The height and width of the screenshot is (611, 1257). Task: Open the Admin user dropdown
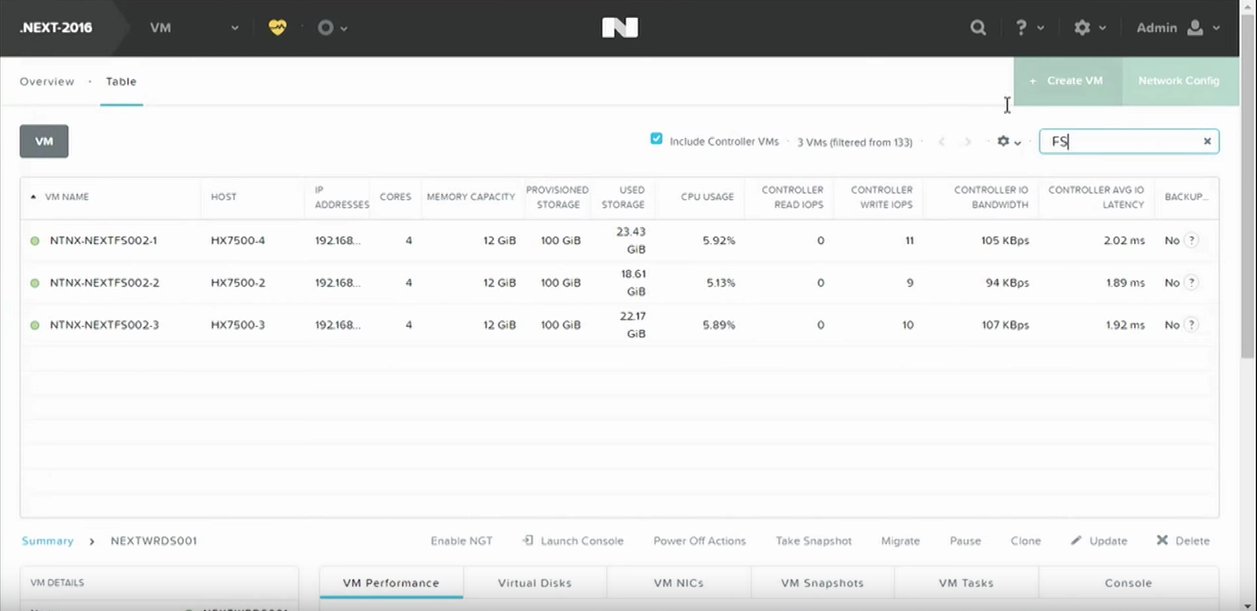click(x=1178, y=28)
